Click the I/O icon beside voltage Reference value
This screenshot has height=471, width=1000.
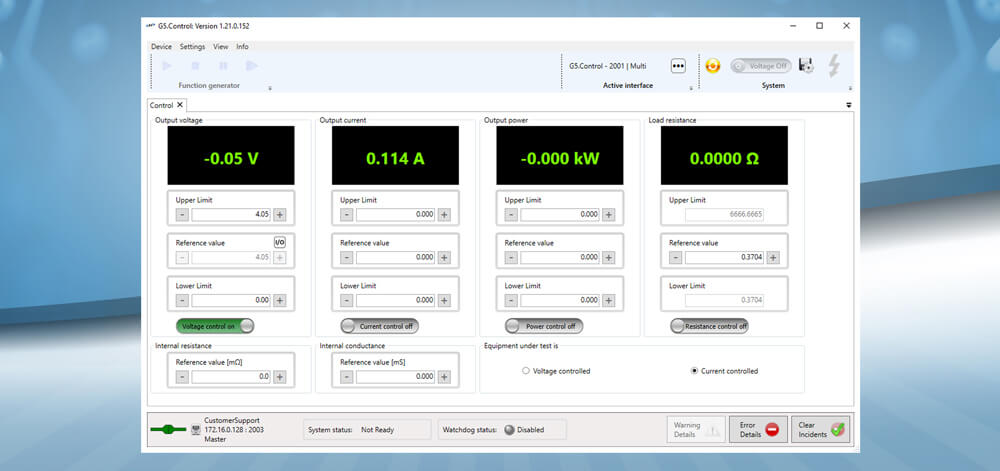coord(280,242)
